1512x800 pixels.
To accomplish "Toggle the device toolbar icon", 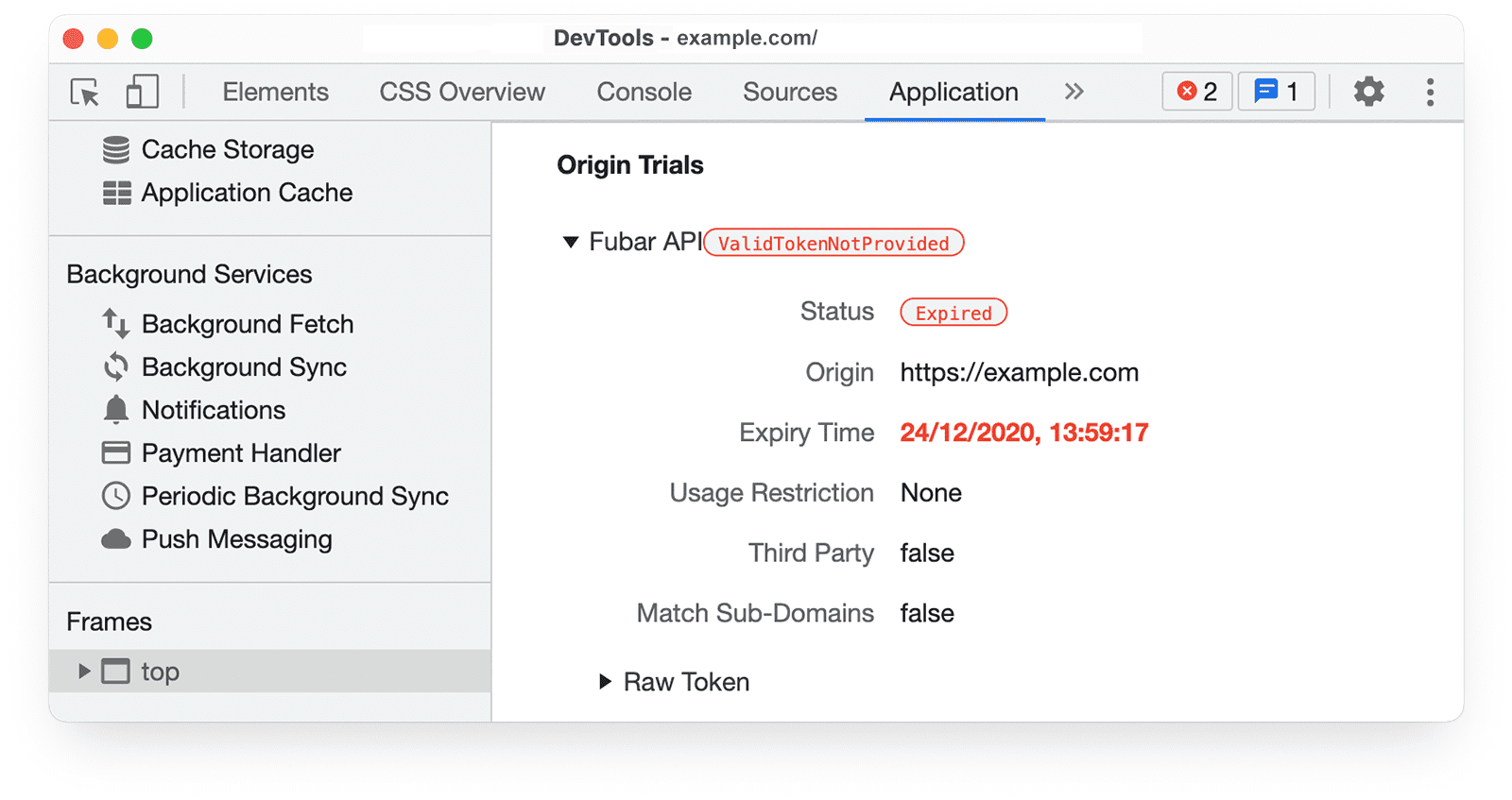I will coord(142,93).
